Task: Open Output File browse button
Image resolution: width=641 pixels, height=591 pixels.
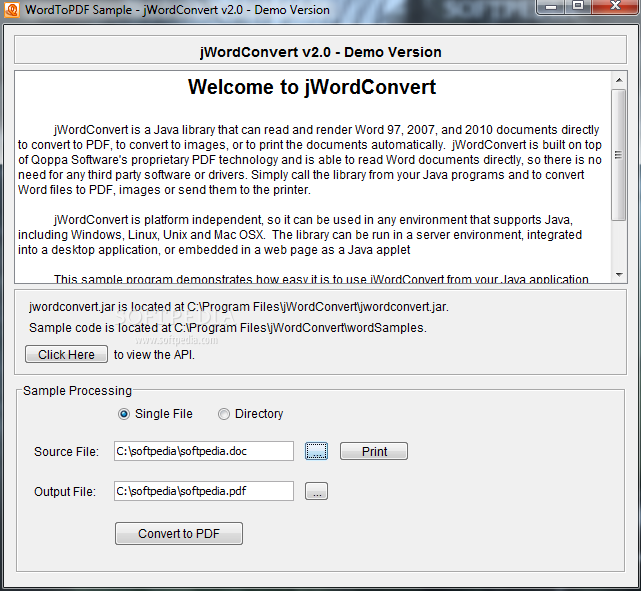Action: pyautogui.click(x=316, y=491)
